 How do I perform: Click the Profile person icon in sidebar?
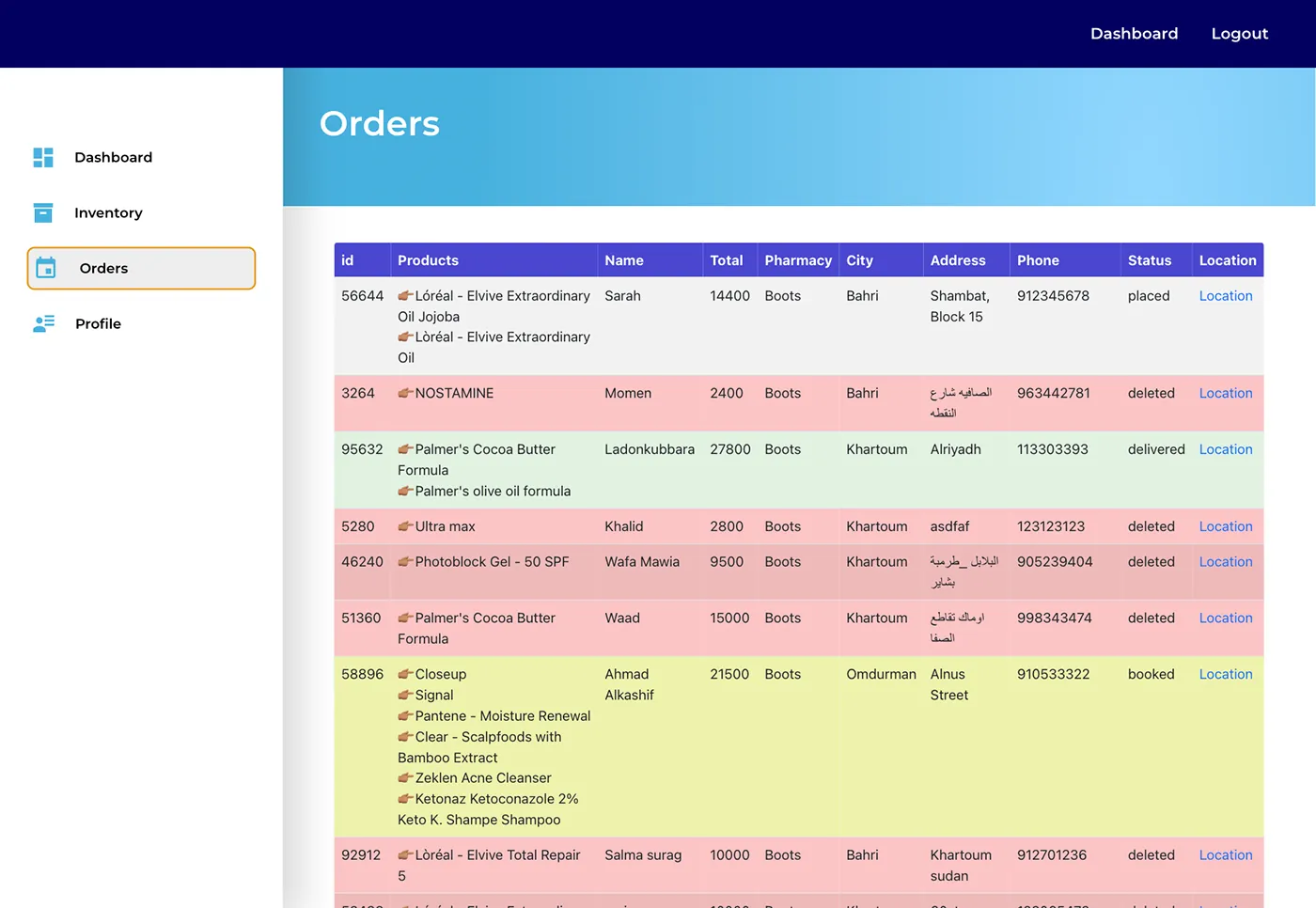(x=43, y=323)
